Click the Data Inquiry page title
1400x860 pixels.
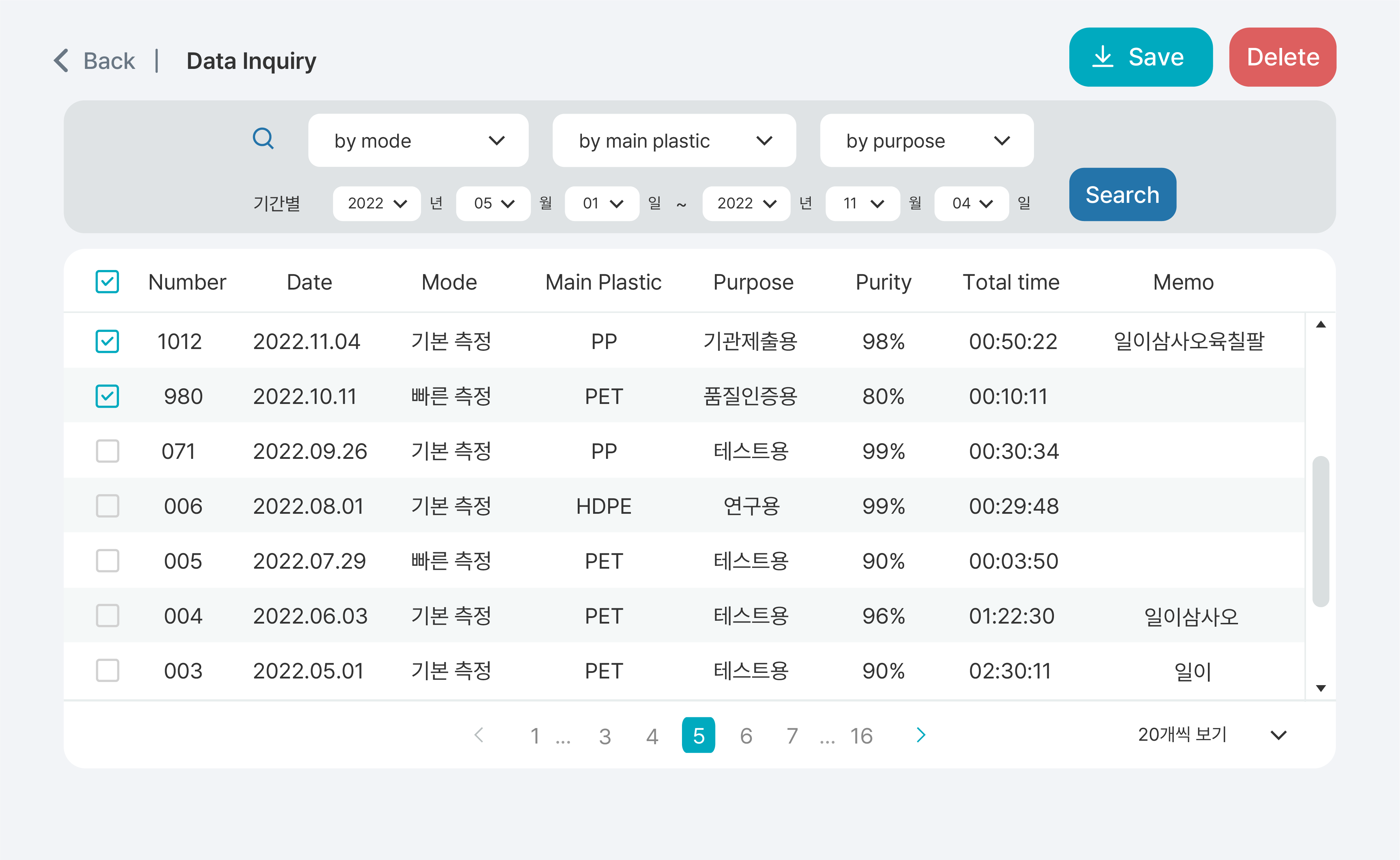(x=251, y=60)
